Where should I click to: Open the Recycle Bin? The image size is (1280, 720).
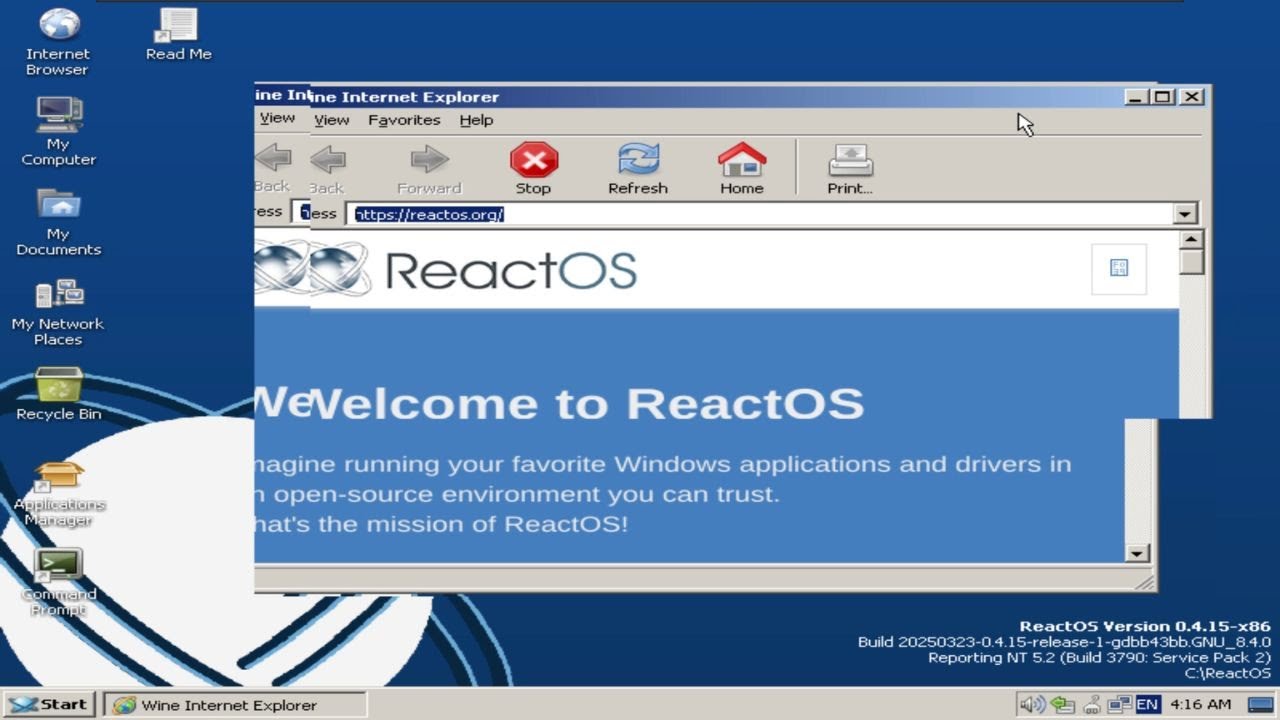tap(58, 393)
